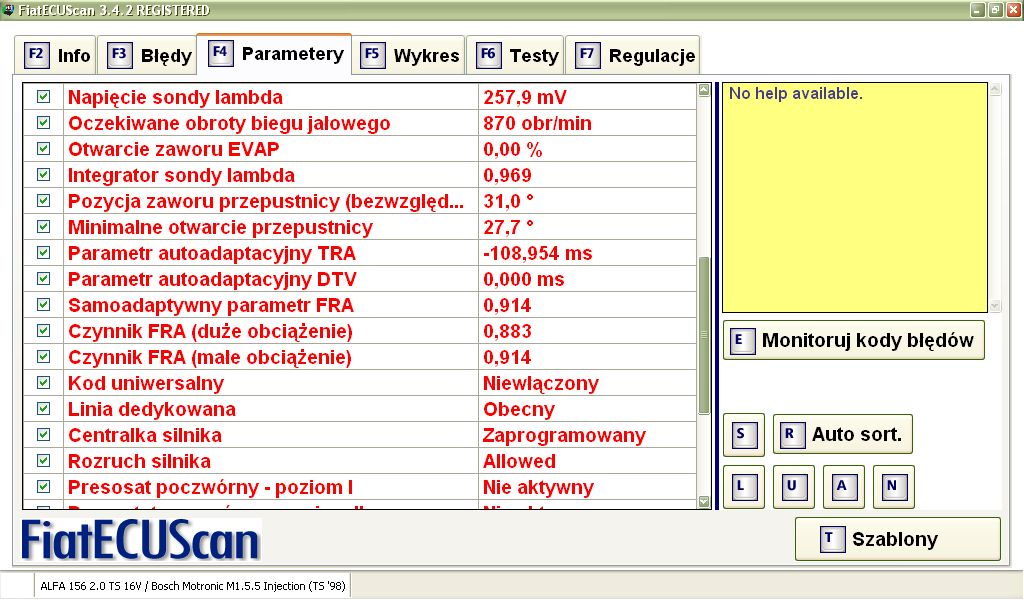This screenshot has width=1024, height=600.
Task: Select the -108,954 ms TRA value
Action: coord(588,253)
